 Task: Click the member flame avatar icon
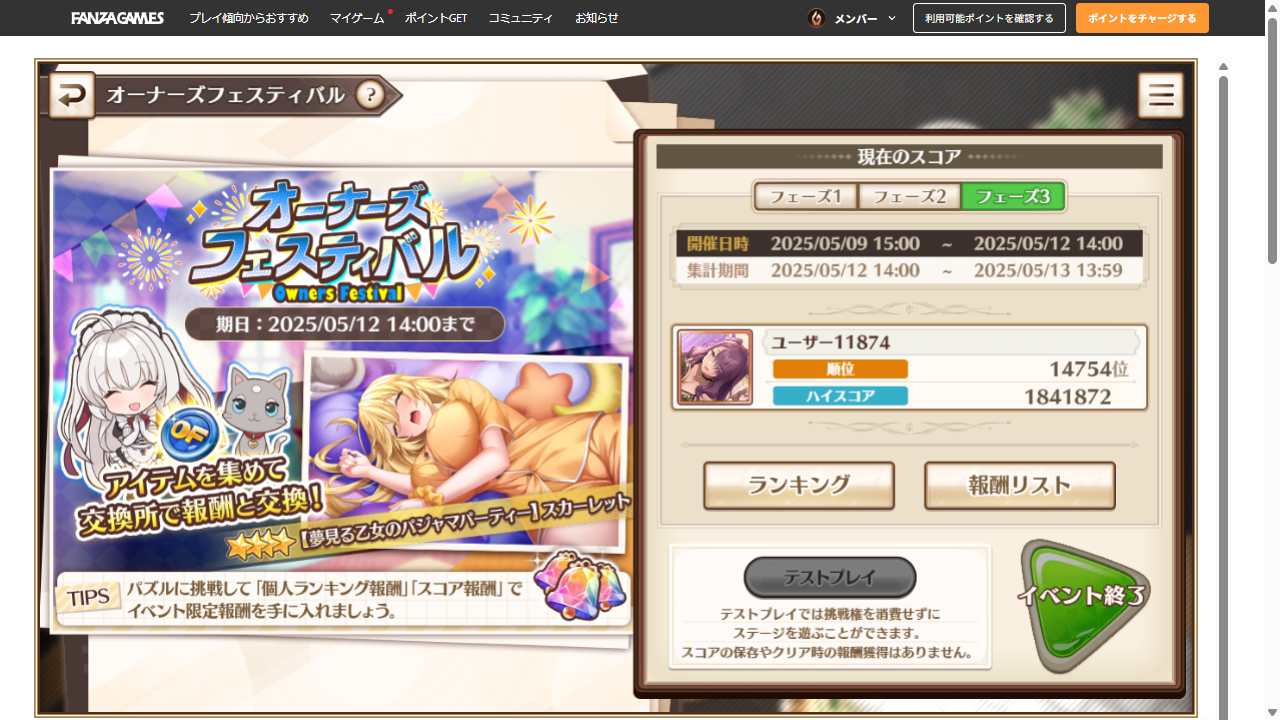click(x=817, y=18)
